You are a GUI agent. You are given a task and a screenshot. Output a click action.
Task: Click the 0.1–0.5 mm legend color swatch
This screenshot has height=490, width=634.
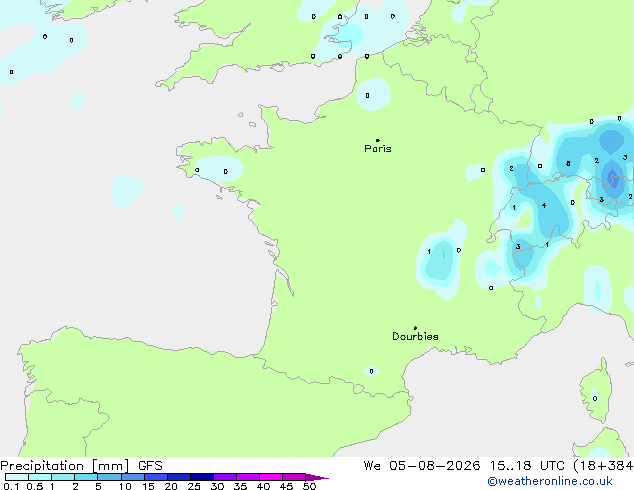17,477
